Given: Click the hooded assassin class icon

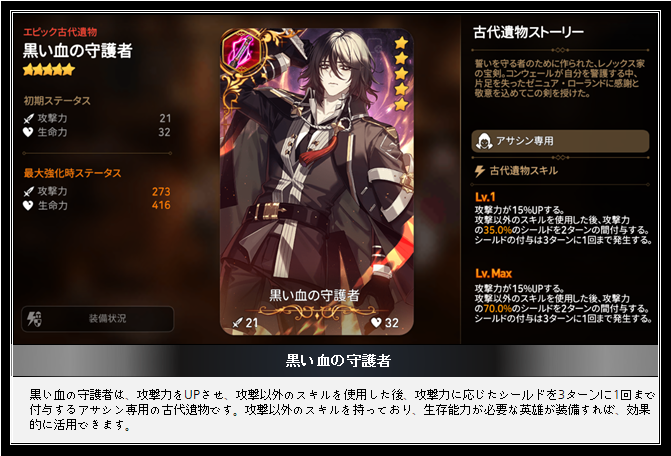Looking at the screenshot, I should point(484,141).
